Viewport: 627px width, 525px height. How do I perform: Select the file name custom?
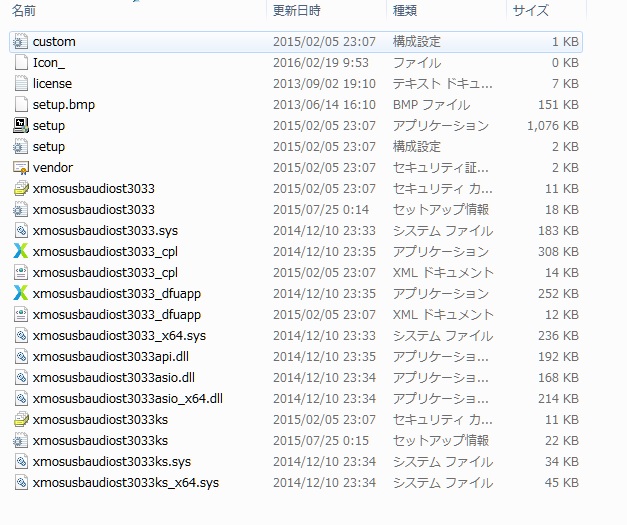(54, 42)
